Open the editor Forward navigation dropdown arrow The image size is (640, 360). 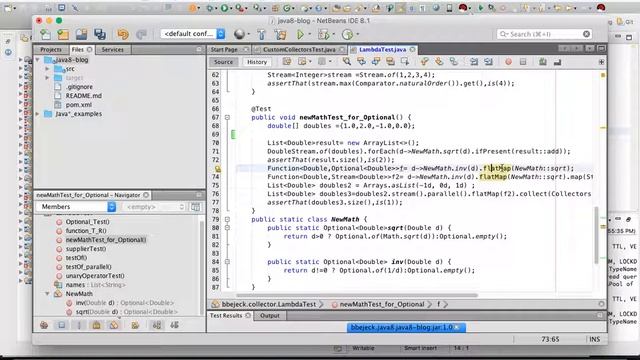point(330,62)
